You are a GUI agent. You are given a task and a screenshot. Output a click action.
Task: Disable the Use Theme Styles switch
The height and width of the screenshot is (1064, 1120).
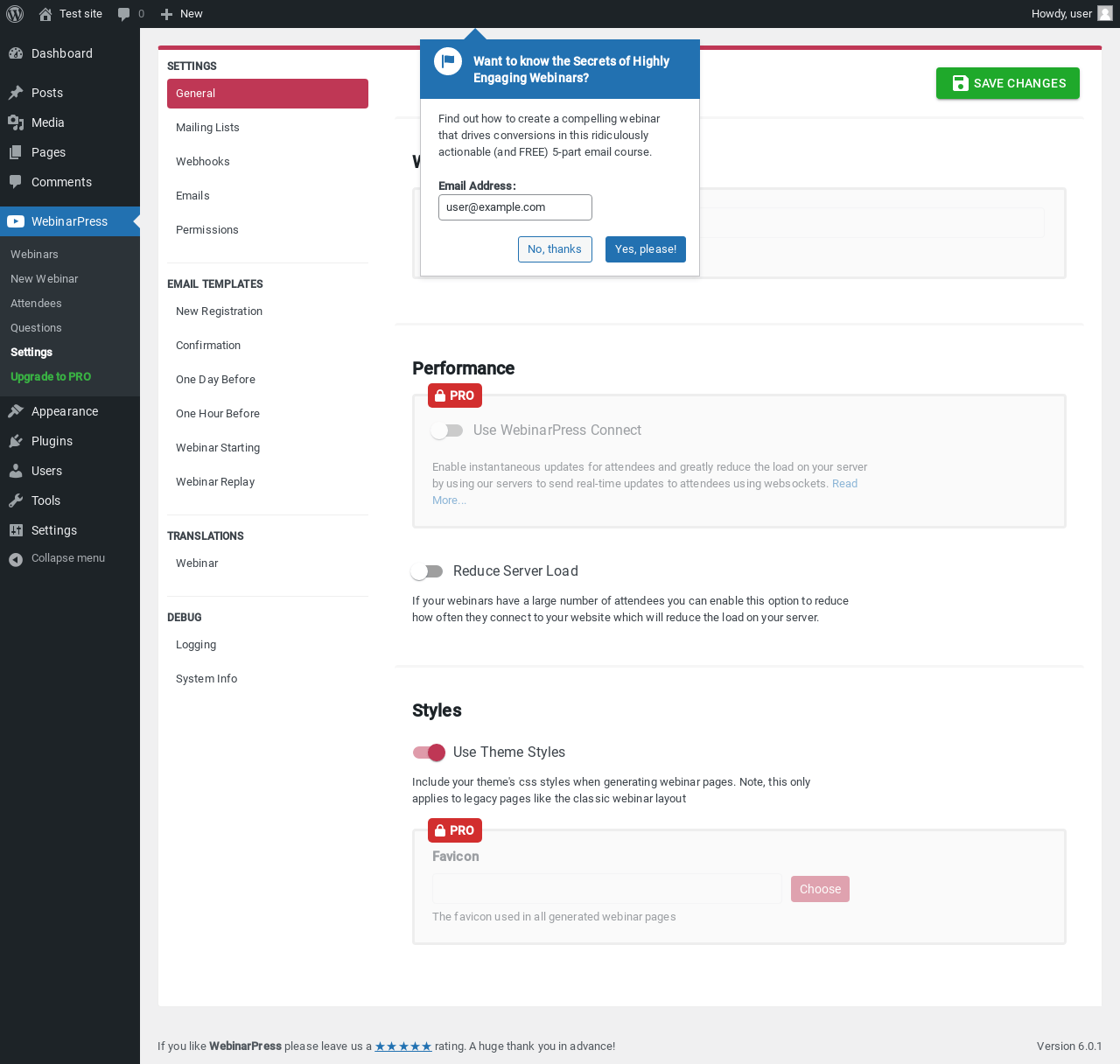[430, 752]
